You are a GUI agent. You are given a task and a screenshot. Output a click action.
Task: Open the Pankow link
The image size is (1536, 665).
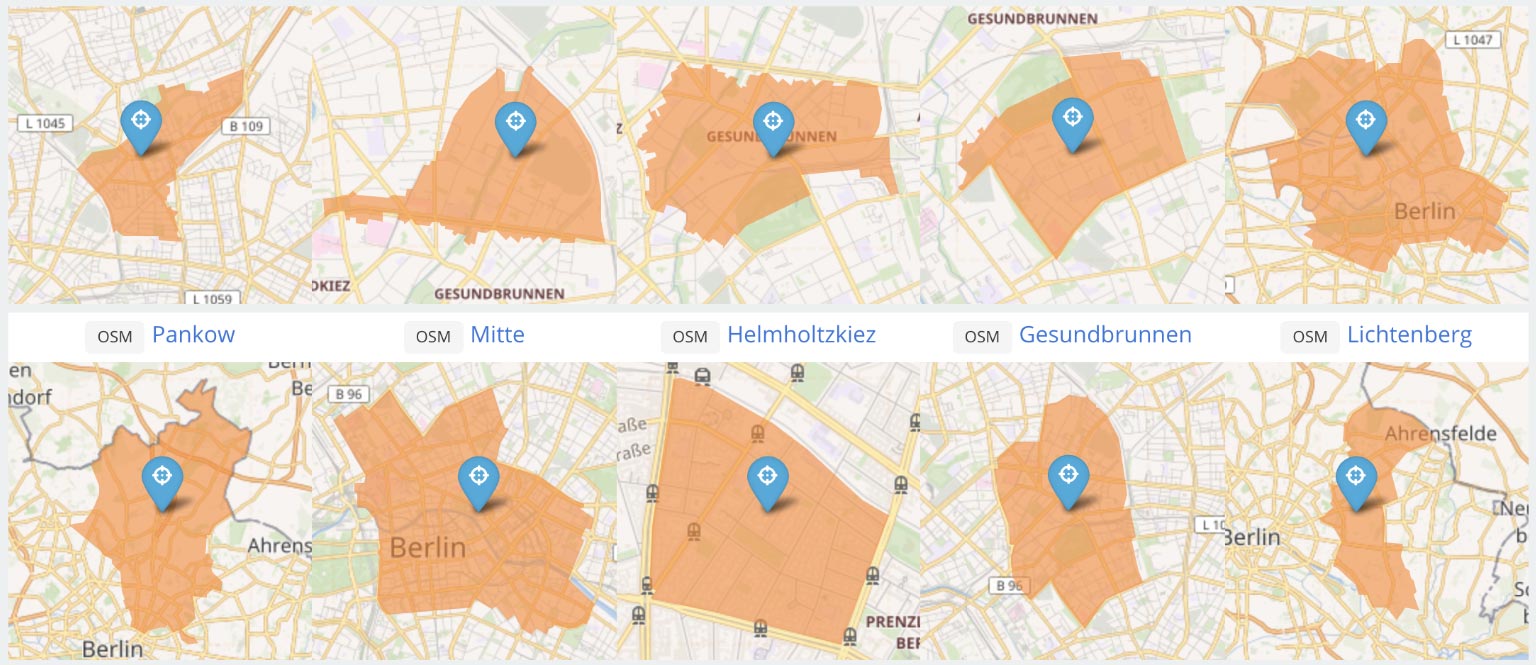tap(193, 335)
